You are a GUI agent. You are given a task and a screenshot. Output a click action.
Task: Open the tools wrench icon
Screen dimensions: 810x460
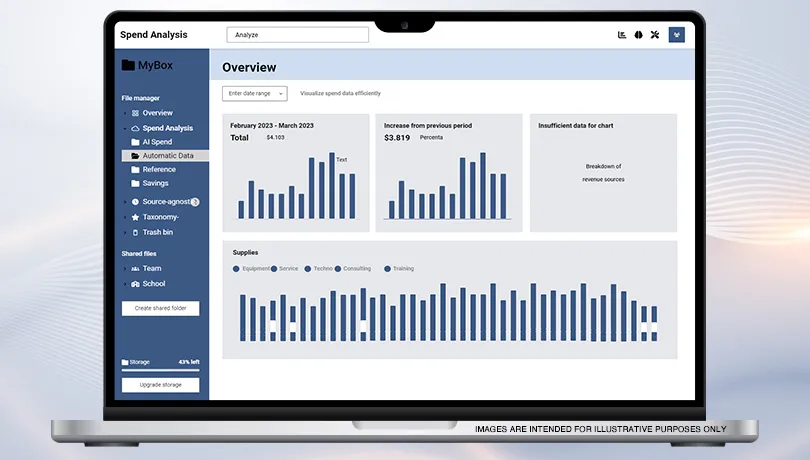[x=655, y=35]
